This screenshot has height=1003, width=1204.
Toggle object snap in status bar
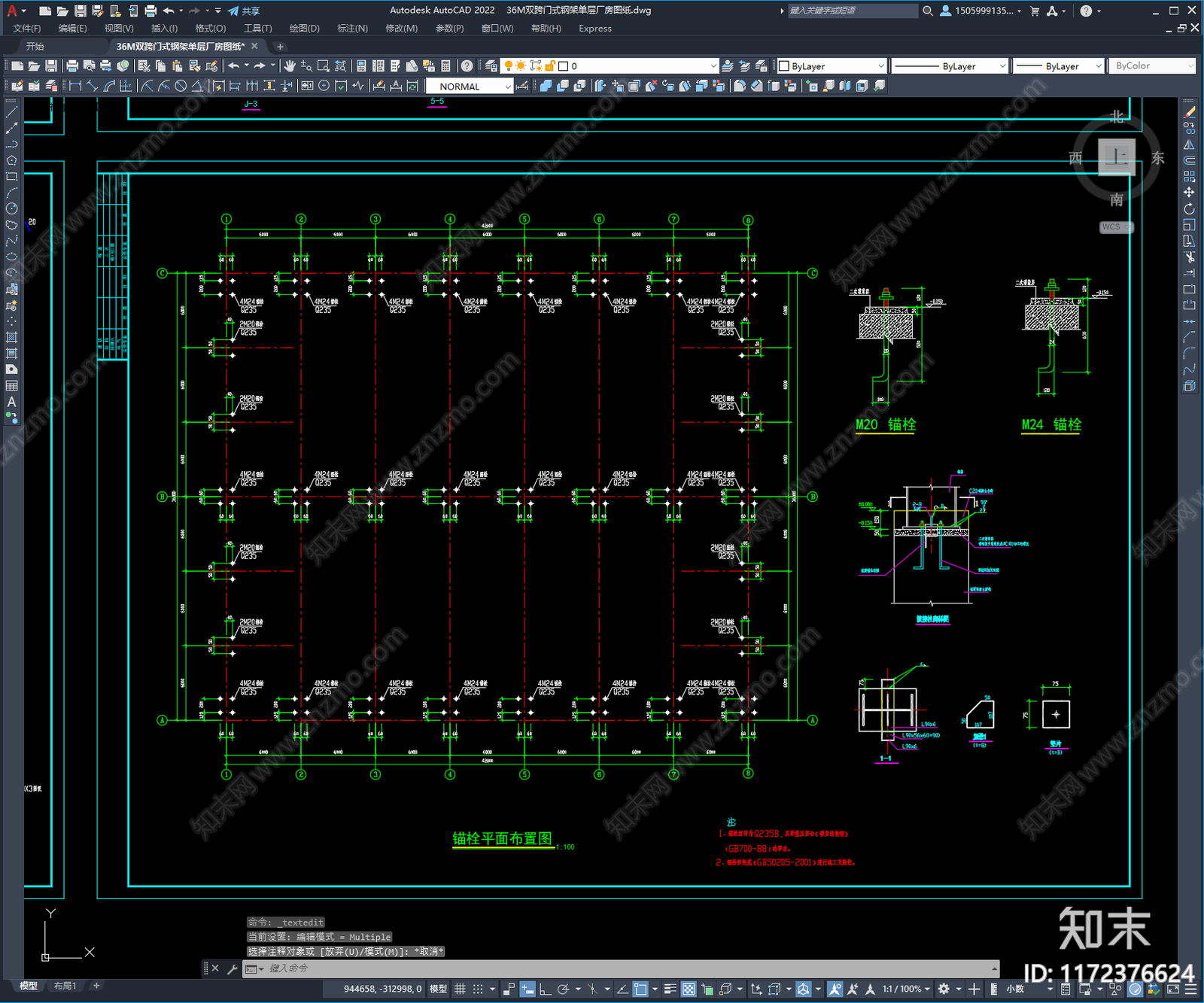[640, 989]
